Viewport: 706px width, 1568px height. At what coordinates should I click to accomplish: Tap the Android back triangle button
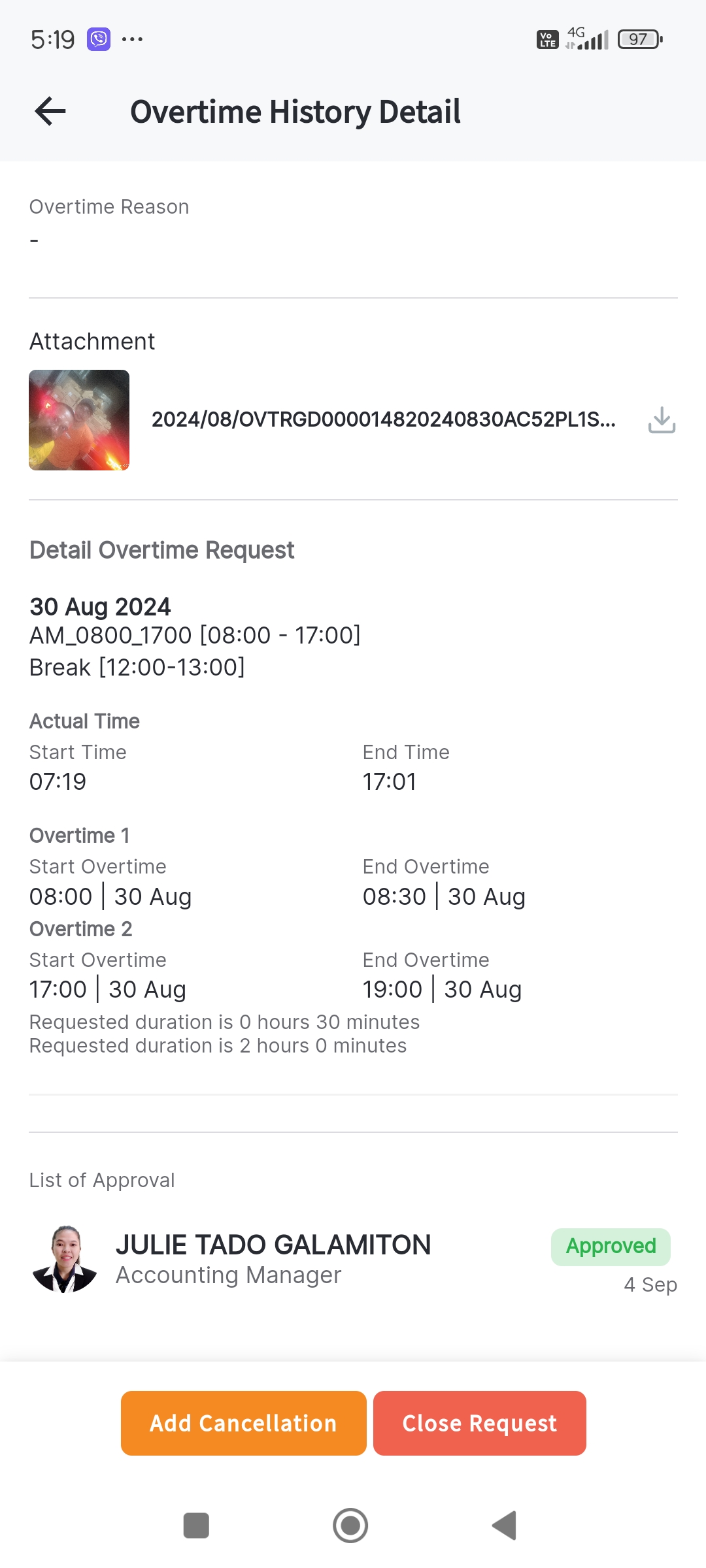[505, 1526]
